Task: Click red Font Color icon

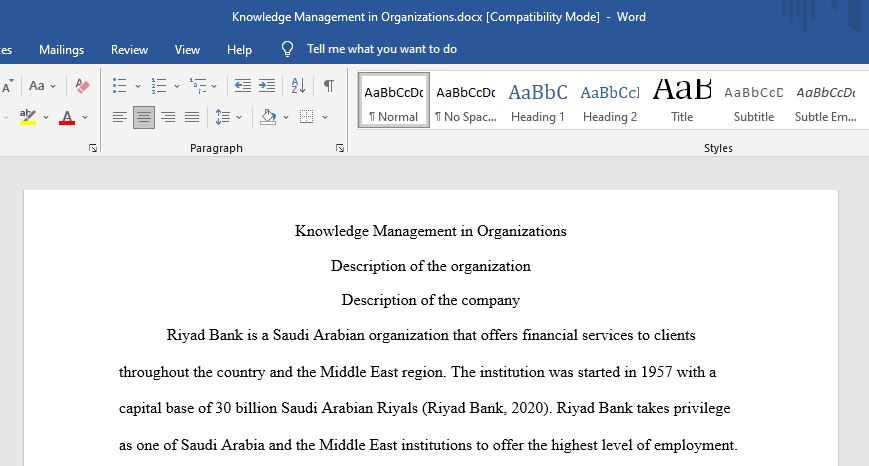Action: (67, 117)
